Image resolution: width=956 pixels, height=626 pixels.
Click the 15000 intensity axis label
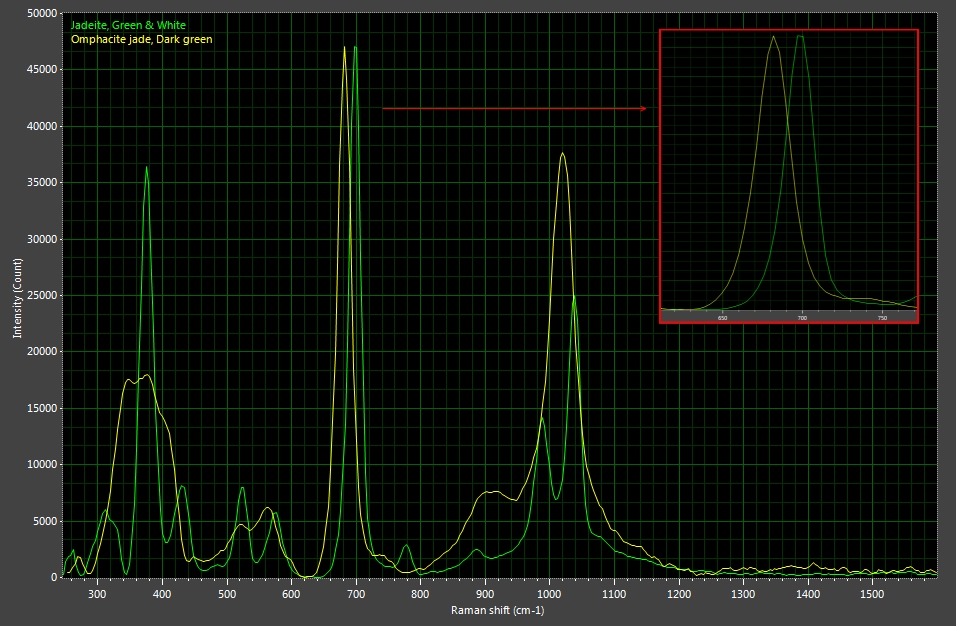pos(43,408)
